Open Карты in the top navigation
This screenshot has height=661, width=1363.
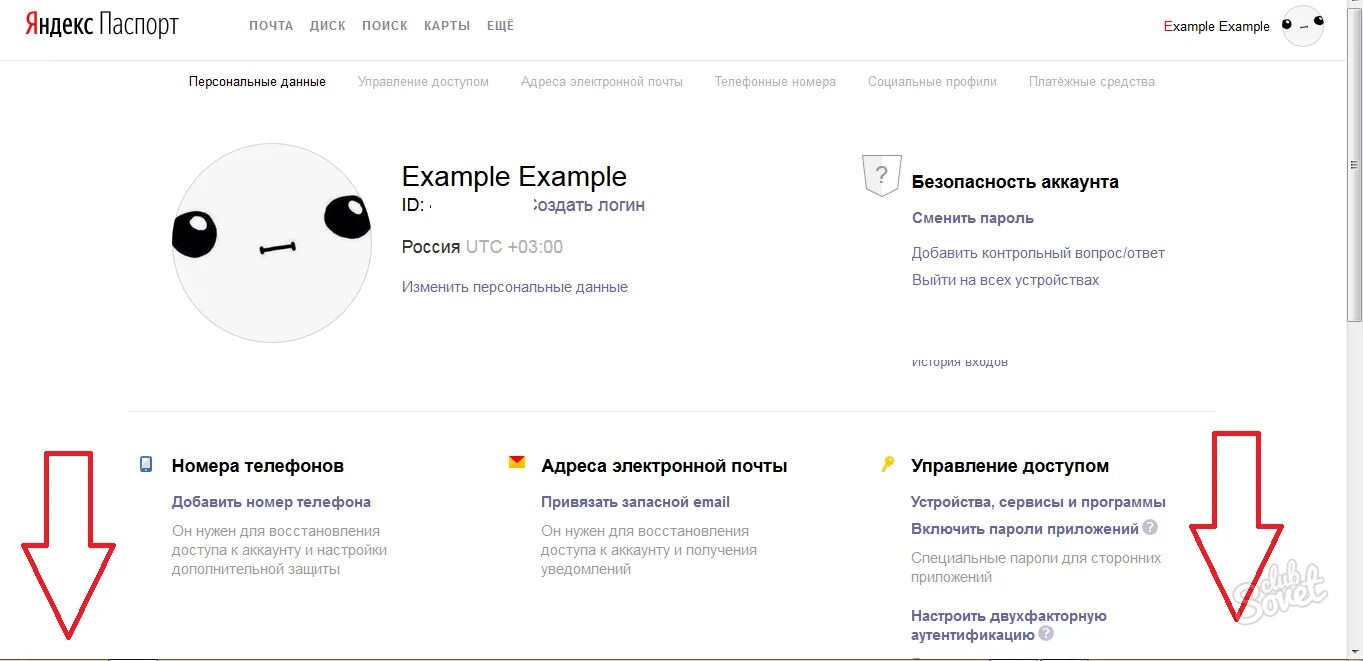[x=447, y=26]
